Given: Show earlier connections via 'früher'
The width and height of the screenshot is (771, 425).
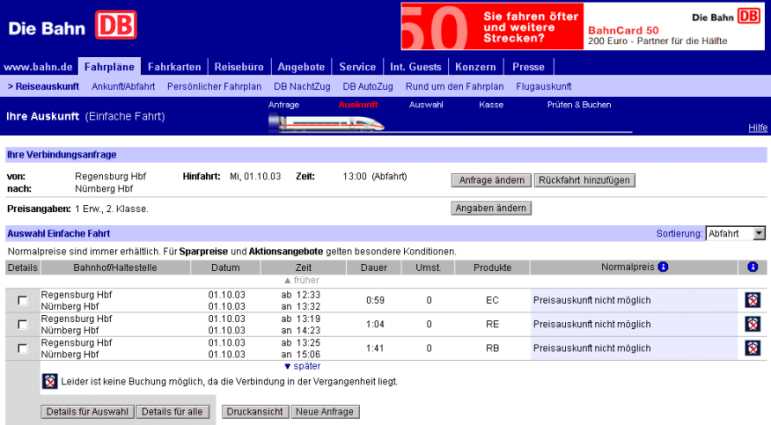Looking at the screenshot, I should pyautogui.click(x=302, y=280).
